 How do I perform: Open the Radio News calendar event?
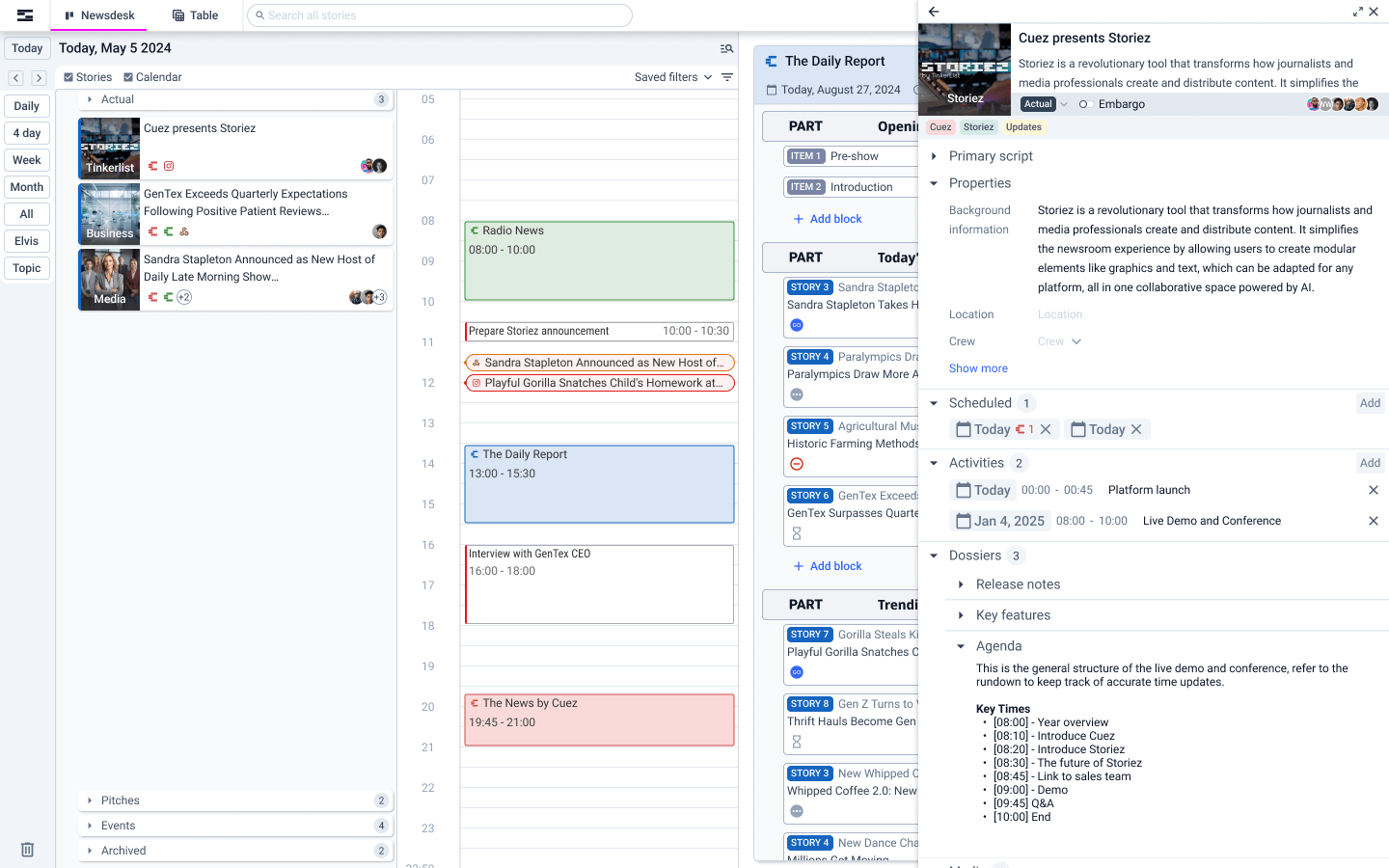(x=599, y=260)
